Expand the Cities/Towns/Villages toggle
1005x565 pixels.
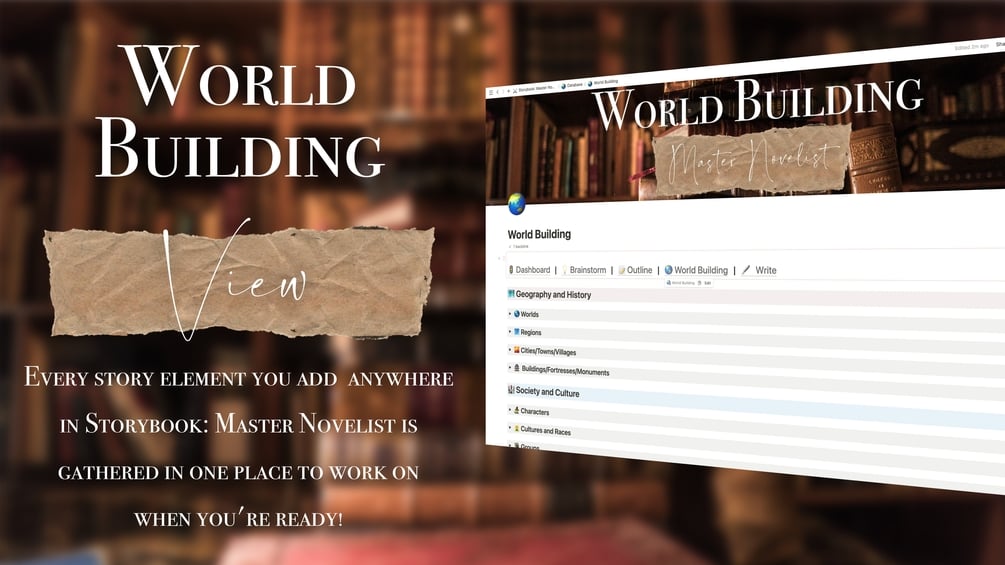pos(510,350)
